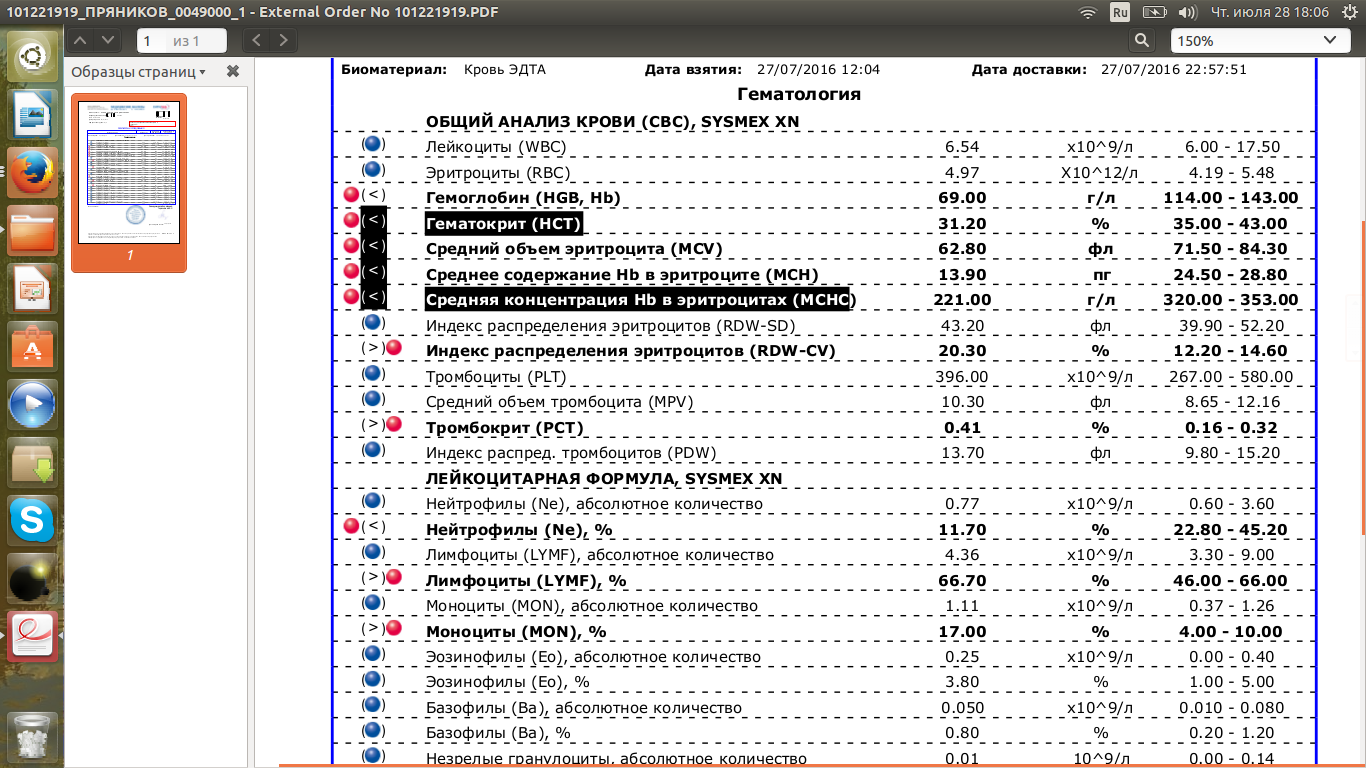Open Ubuntu Software Center from dock

[33, 346]
